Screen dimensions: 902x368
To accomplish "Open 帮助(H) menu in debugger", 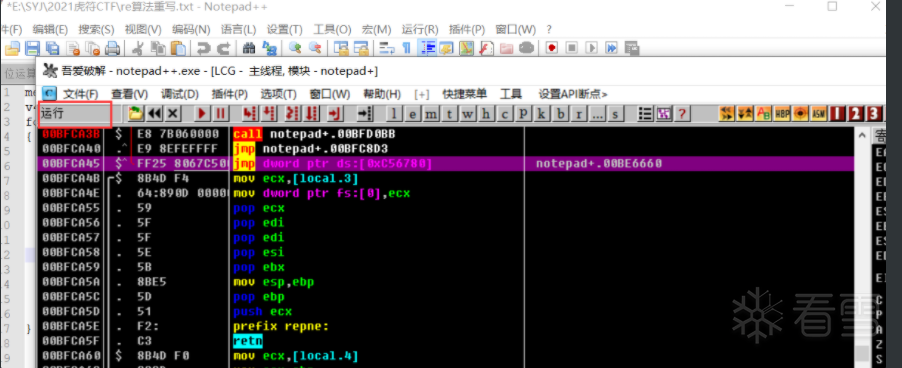I will tap(382, 94).
